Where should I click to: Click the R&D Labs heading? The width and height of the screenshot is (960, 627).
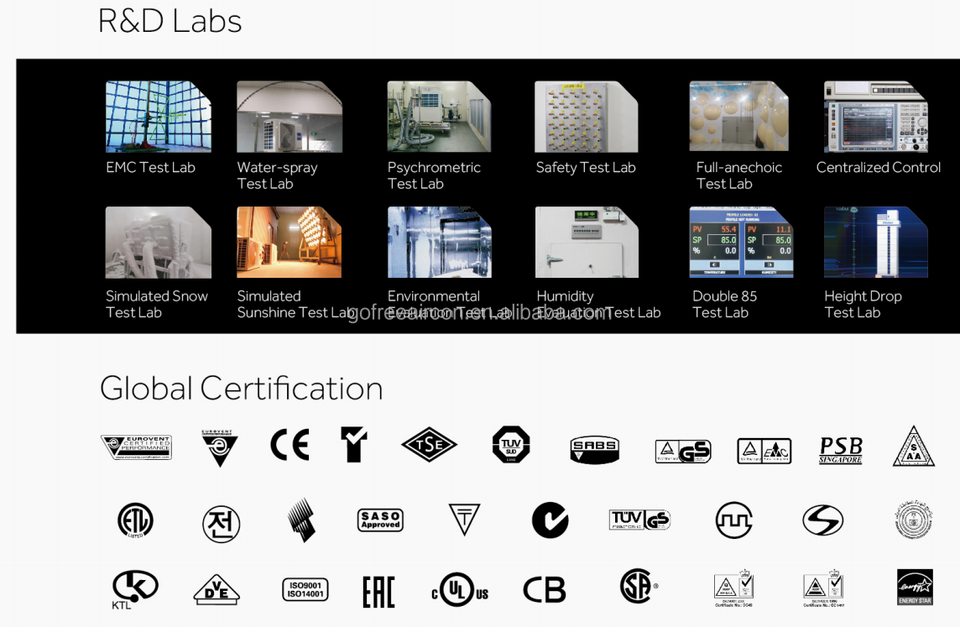170,21
